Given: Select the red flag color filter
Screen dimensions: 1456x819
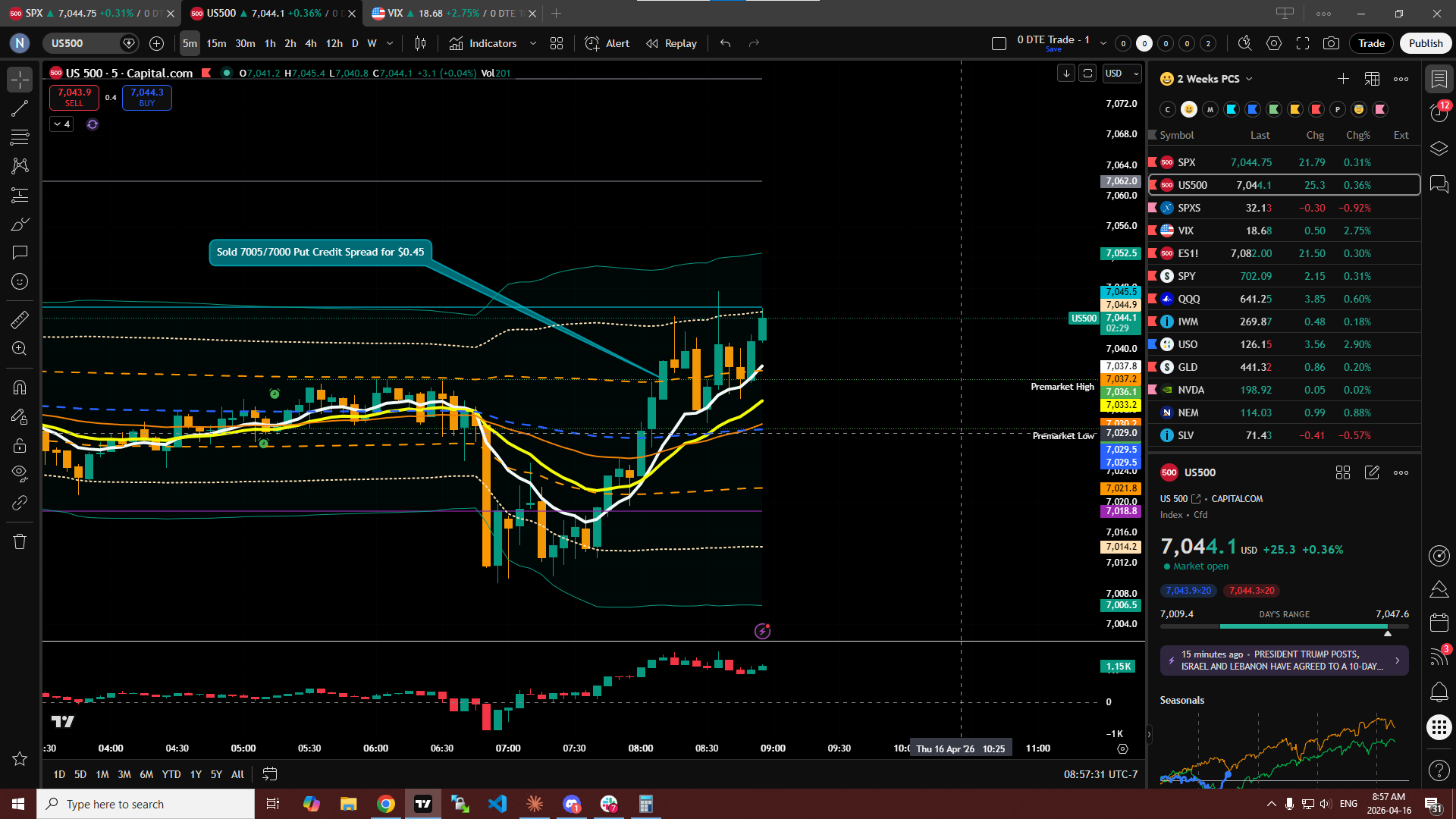Looking at the screenshot, I should (x=1316, y=109).
